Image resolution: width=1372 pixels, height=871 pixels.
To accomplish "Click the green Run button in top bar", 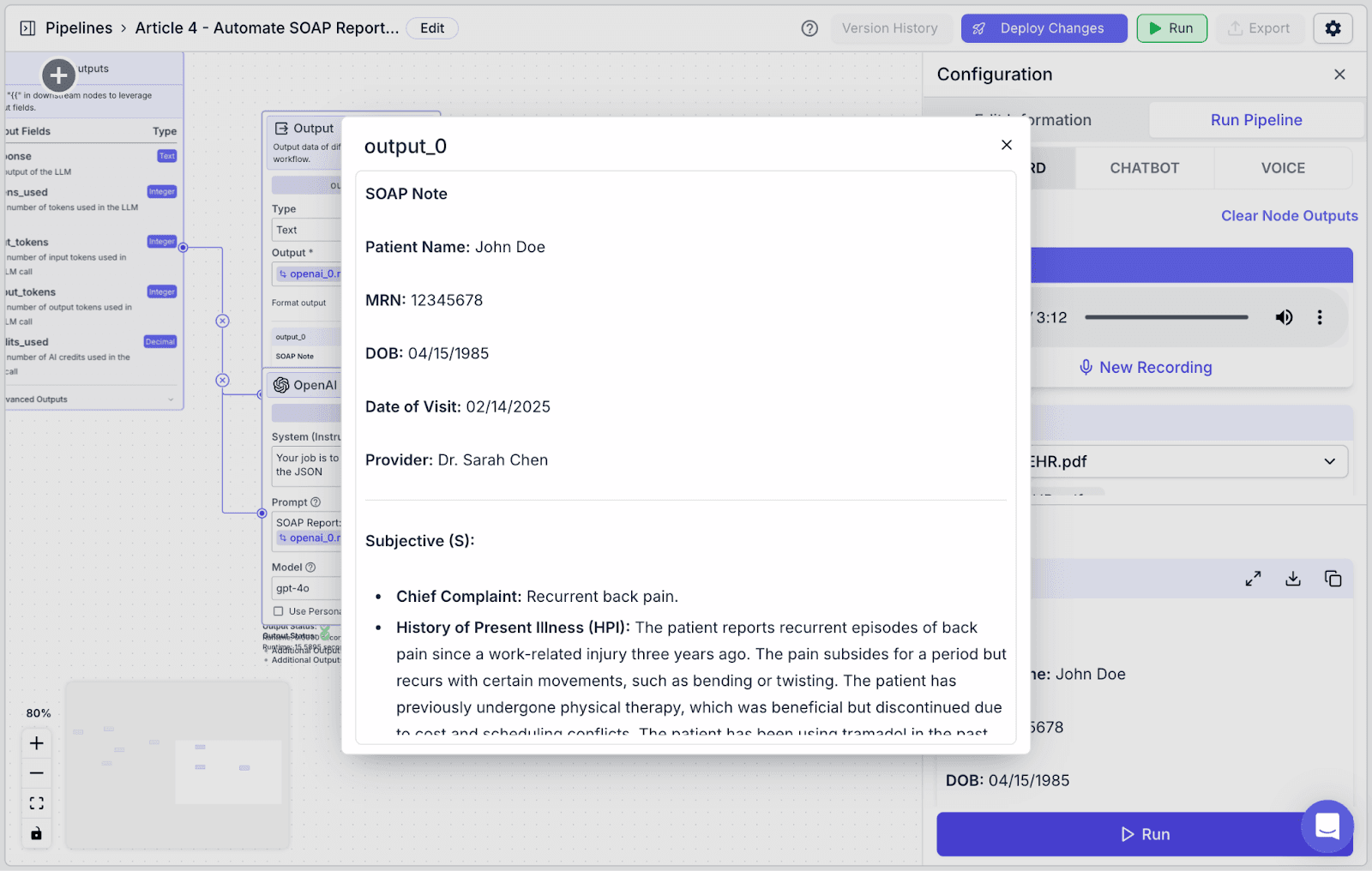I will pyautogui.click(x=1171, y=28).
